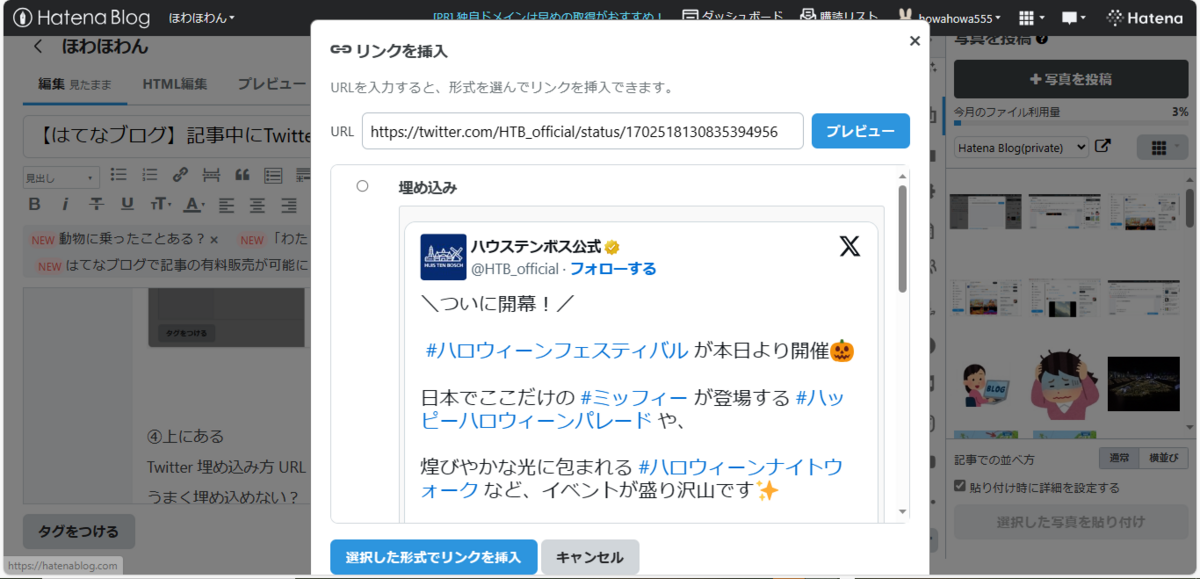Open the services grid dropdown in header
1200x579 pixels.
(1031, 18)
